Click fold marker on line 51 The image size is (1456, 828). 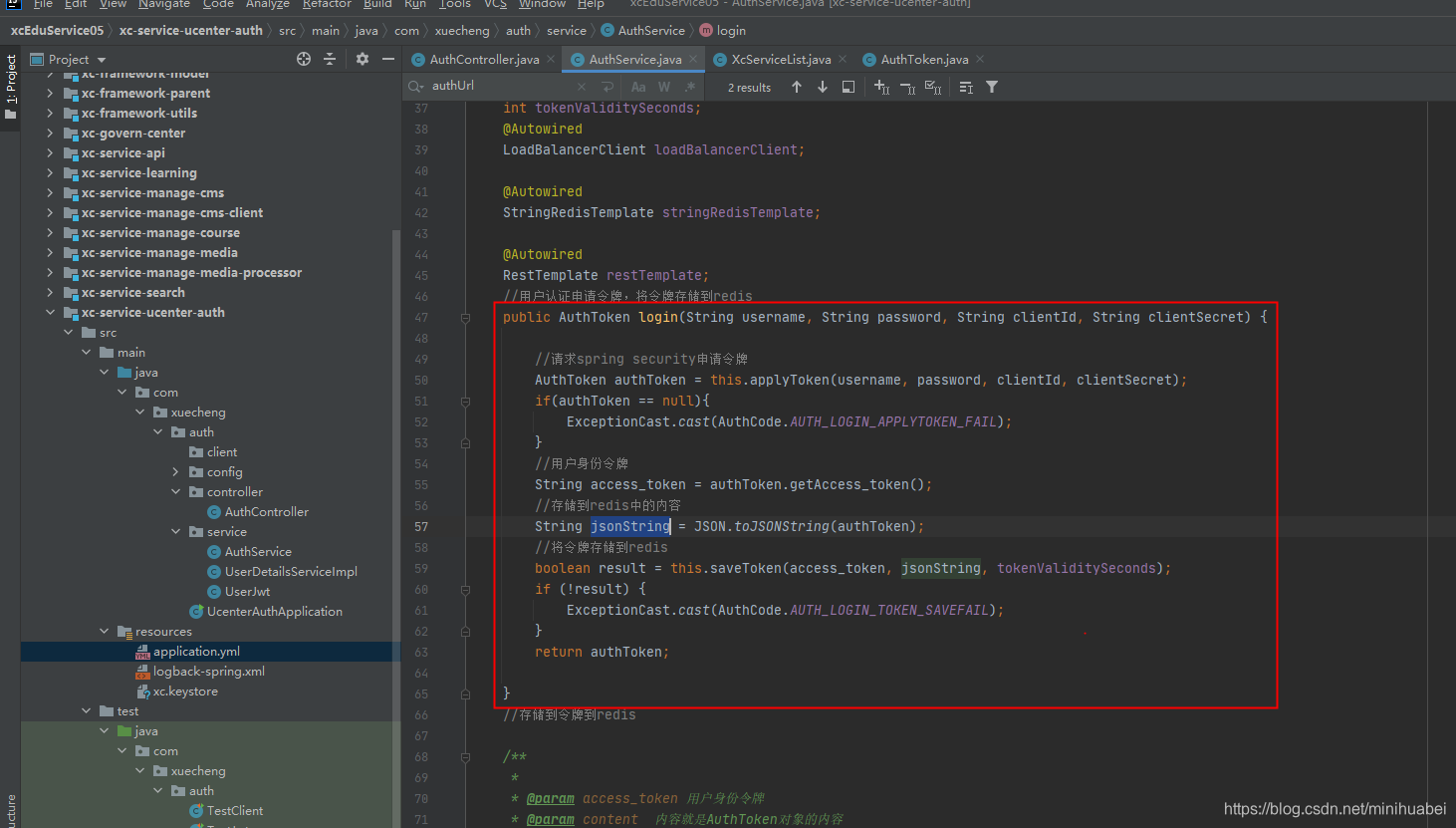point(465,402)
